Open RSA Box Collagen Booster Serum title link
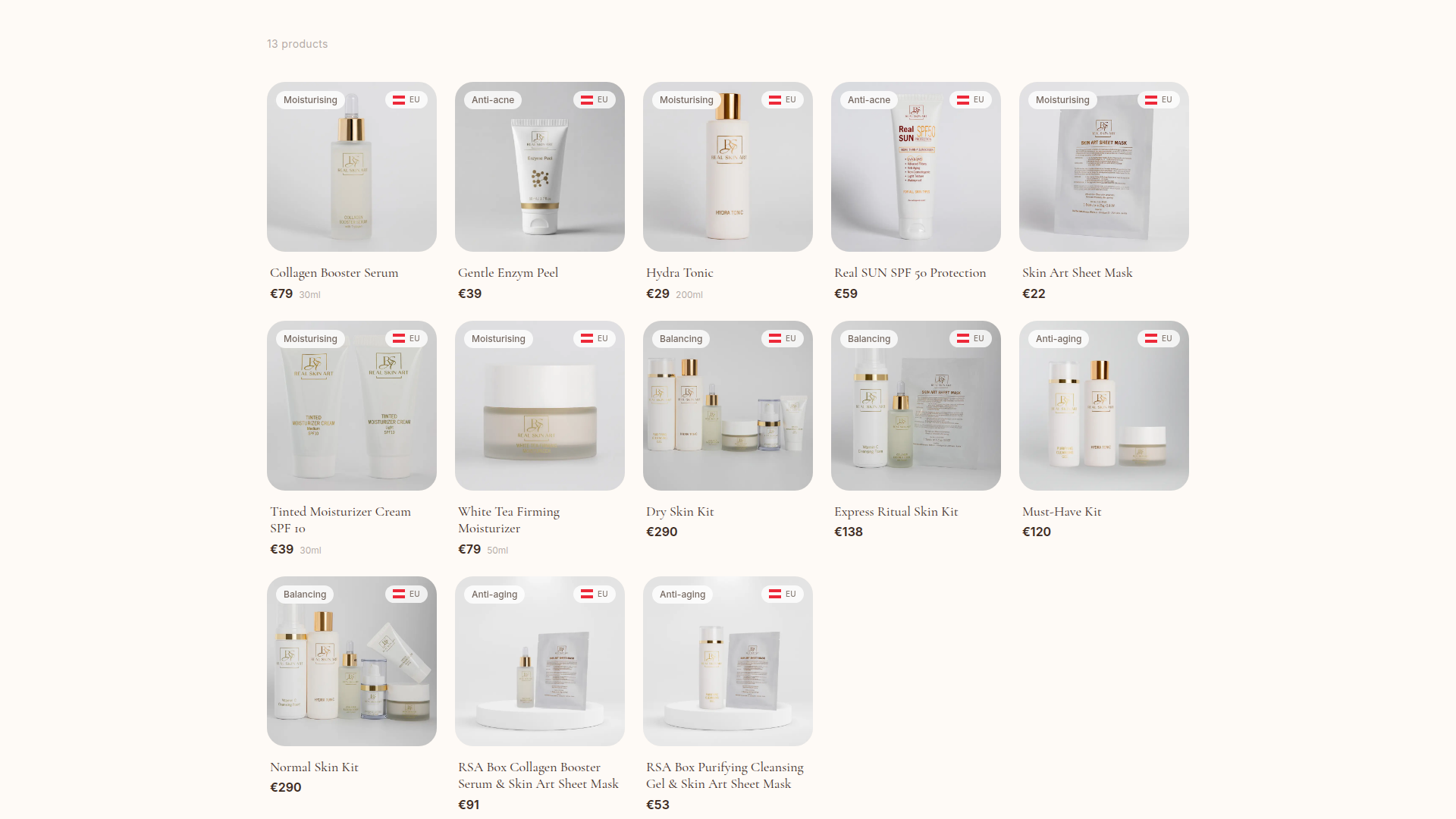The height and width of the screenshot is (819, 1456). (x=538, y=776)
